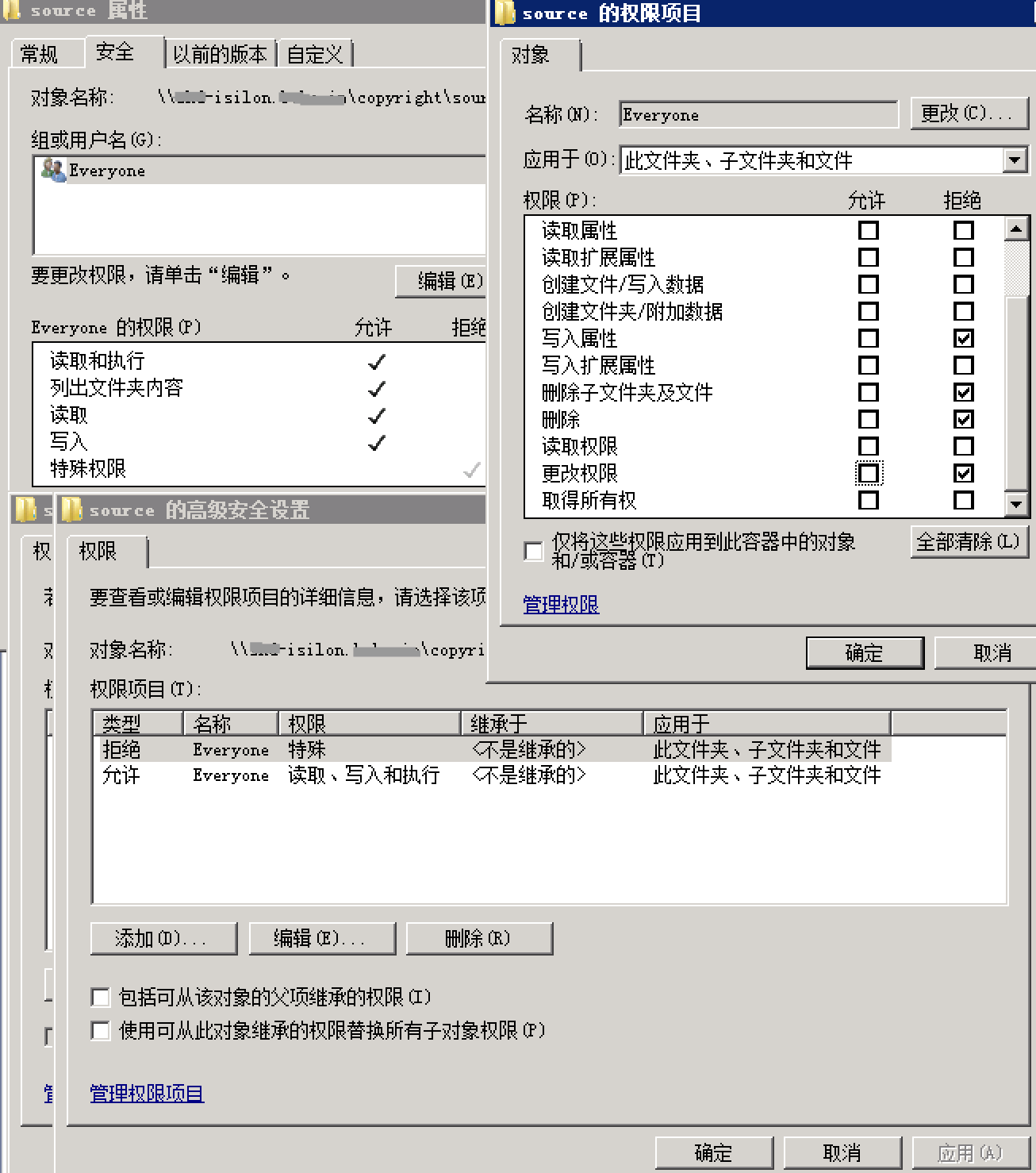1036x1173 pixels.
Task: Open the 管理权限项目 link
Action: pos(147,1093)
